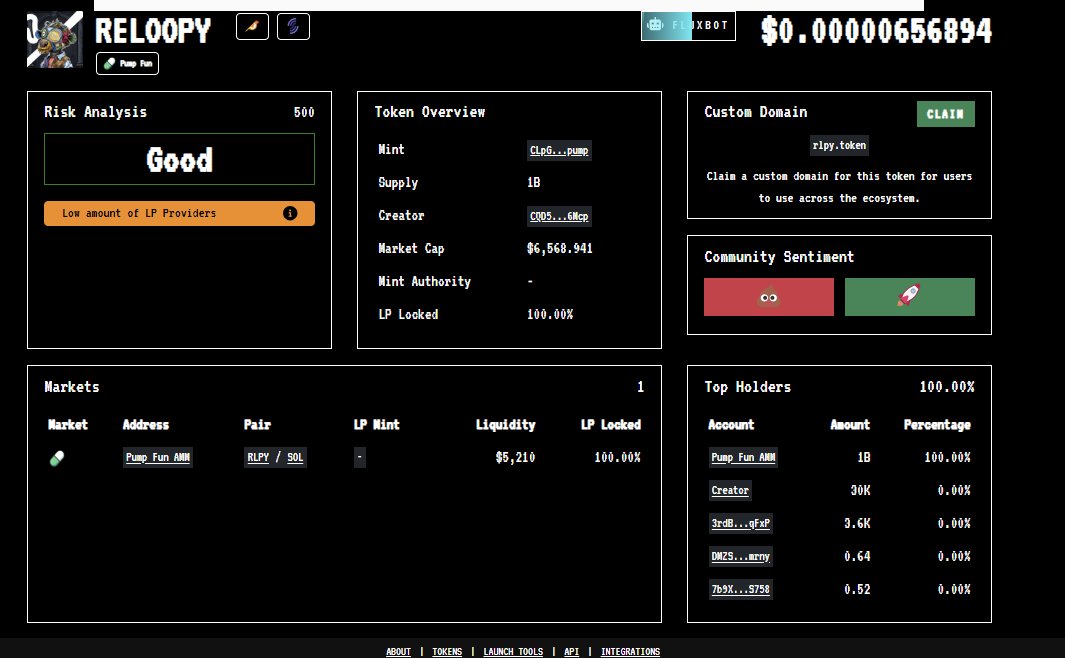The width and height of the screenshot is (1065, 658).
Task: Click the 500 risk score number
Action: [304, 112]
